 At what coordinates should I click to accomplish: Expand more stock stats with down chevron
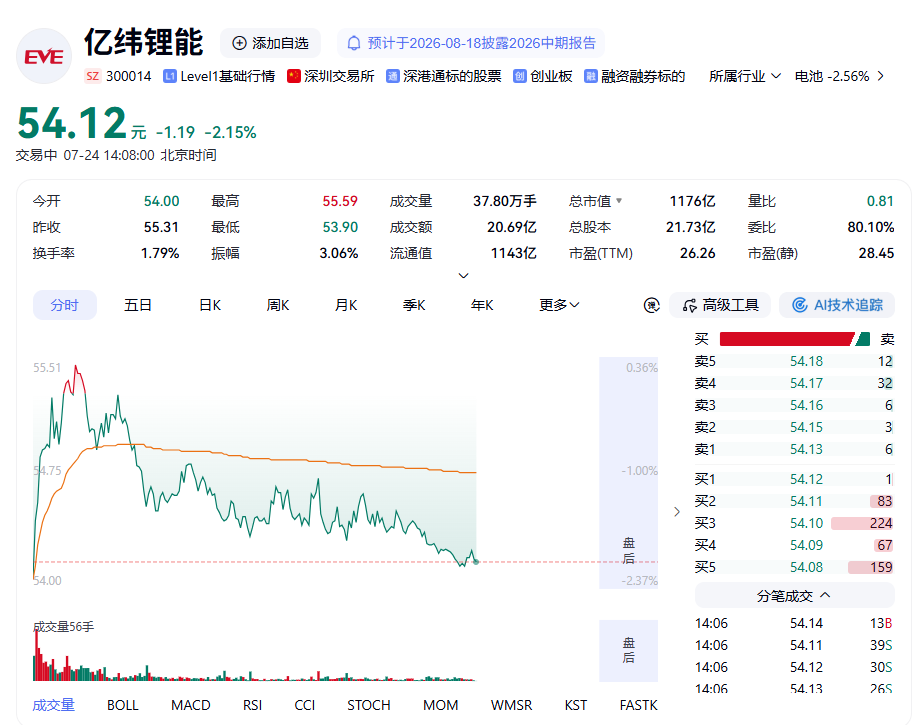(463, 275)
